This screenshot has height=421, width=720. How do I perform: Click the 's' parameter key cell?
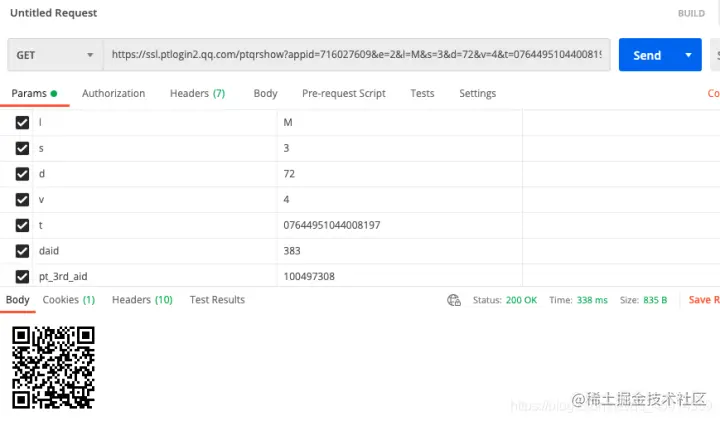(x=155, y=148)
